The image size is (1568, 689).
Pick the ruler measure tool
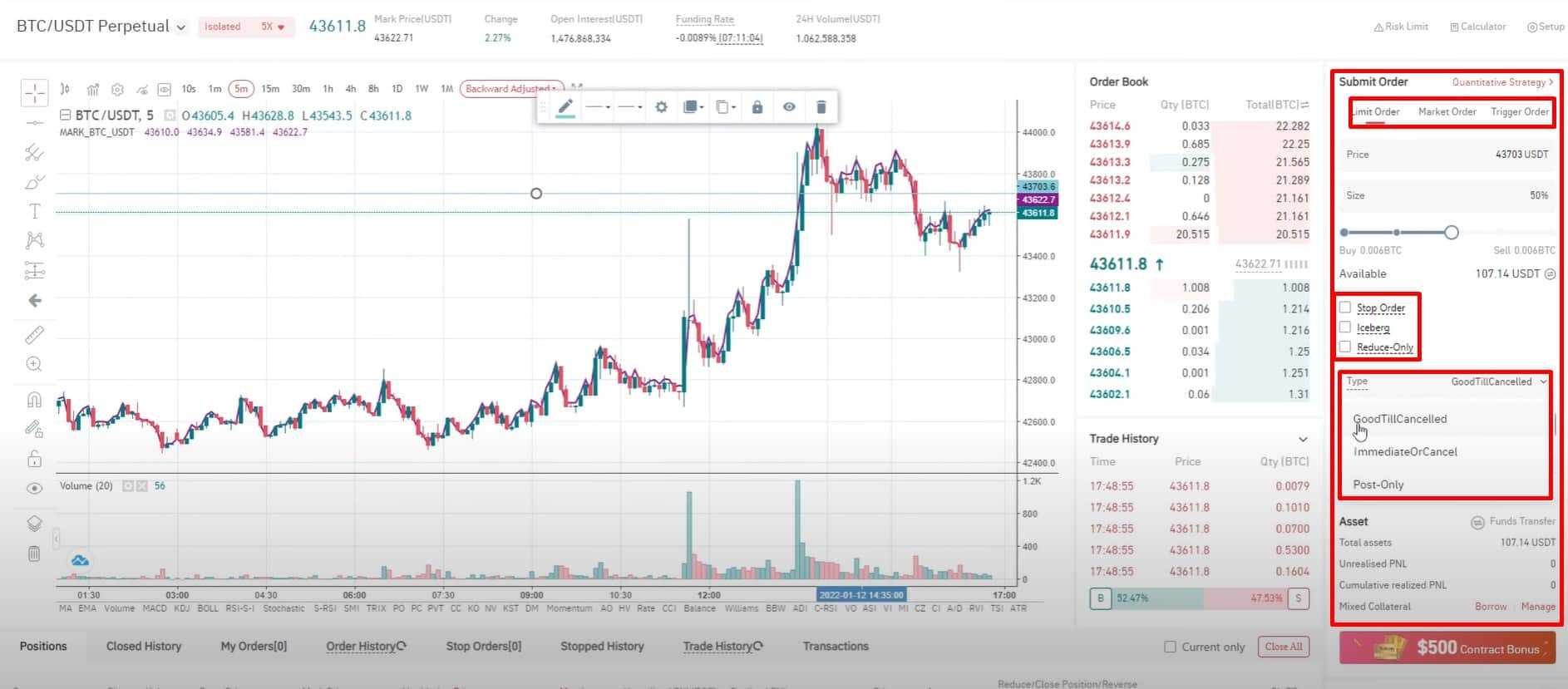35,335
